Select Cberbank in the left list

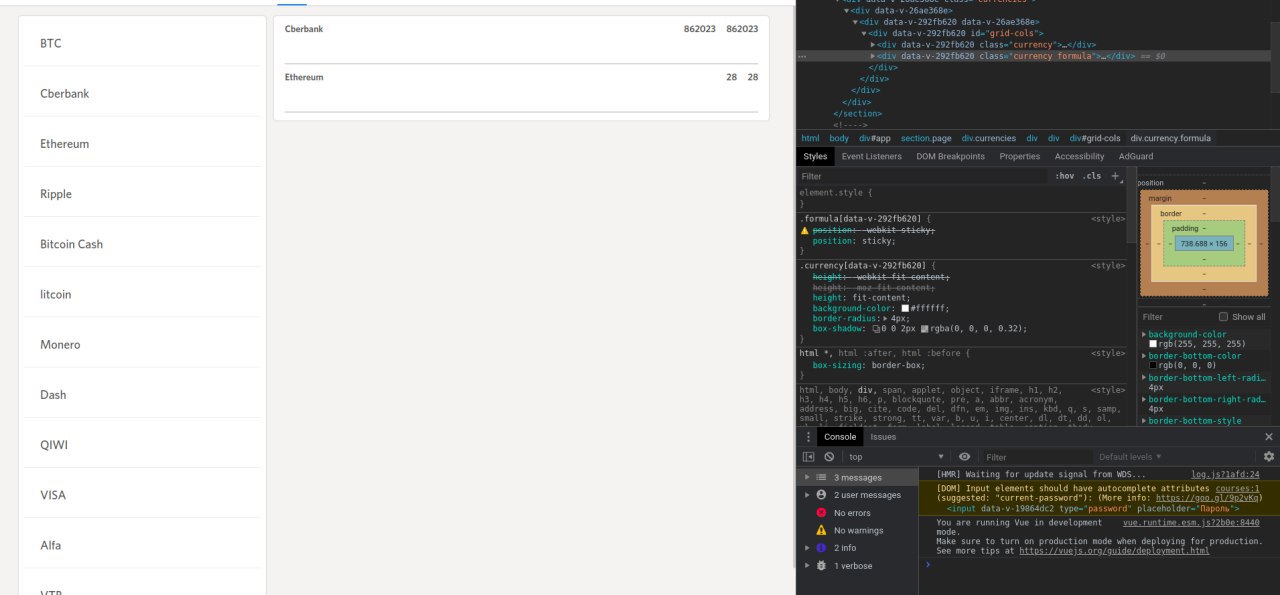pyautogui.click(x=142, y=94)
